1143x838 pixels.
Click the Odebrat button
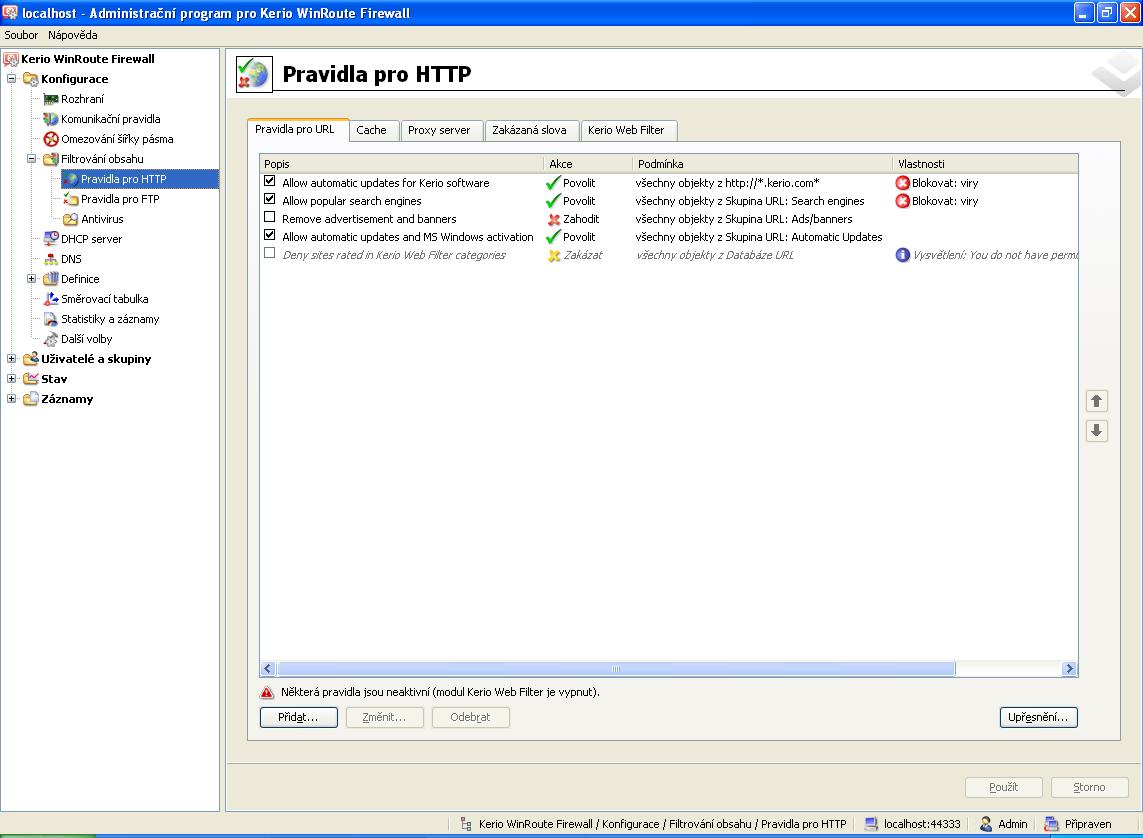pyautogui.click(x=471, y=717)
